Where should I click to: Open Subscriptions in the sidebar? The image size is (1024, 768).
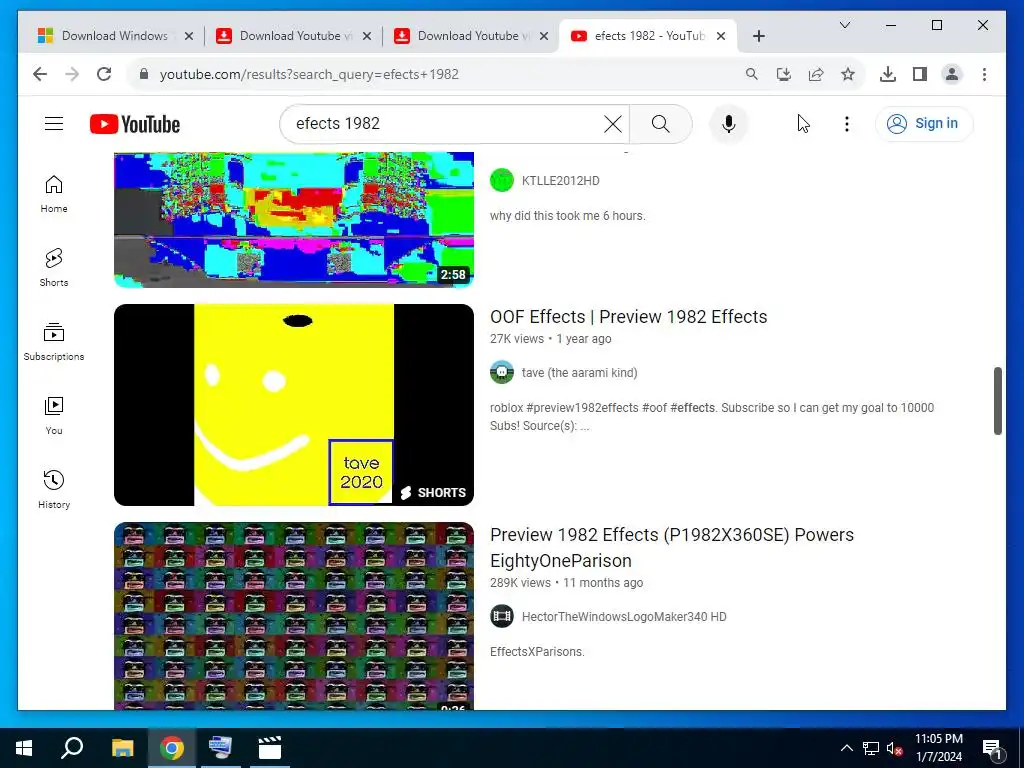pos(54,342)
